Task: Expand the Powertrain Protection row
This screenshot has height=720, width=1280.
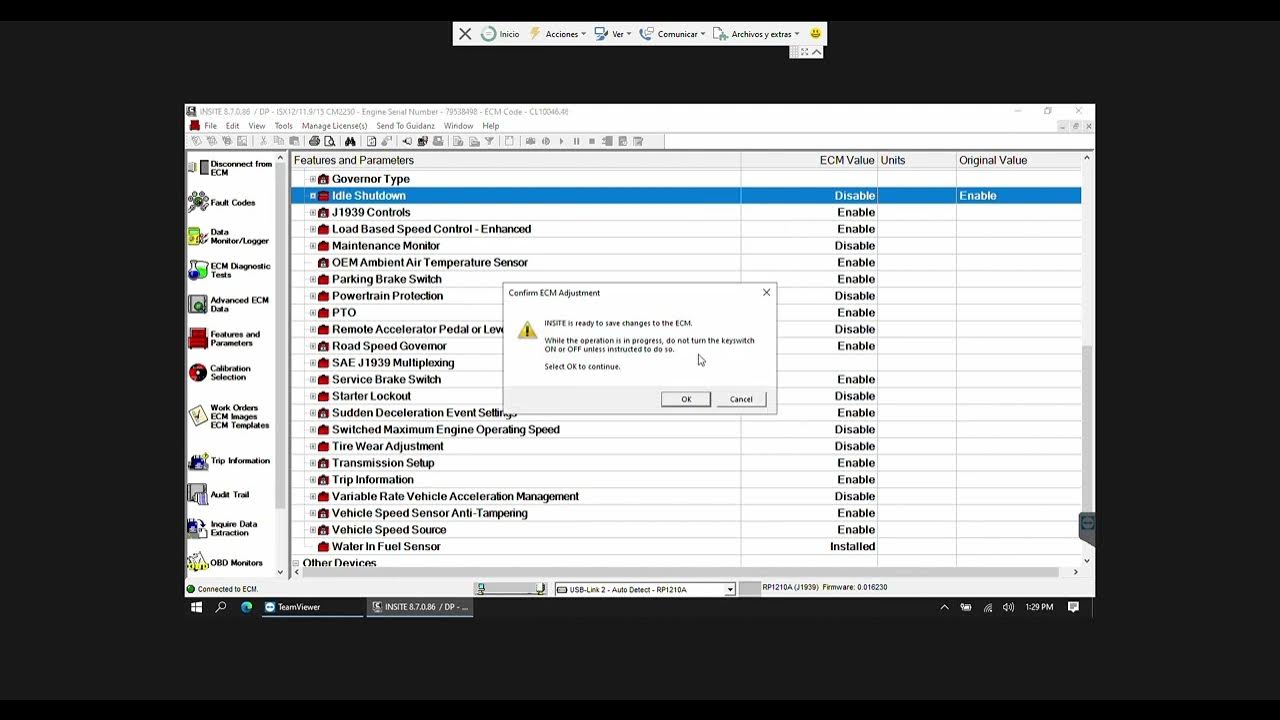Action: tap(312, 296)
